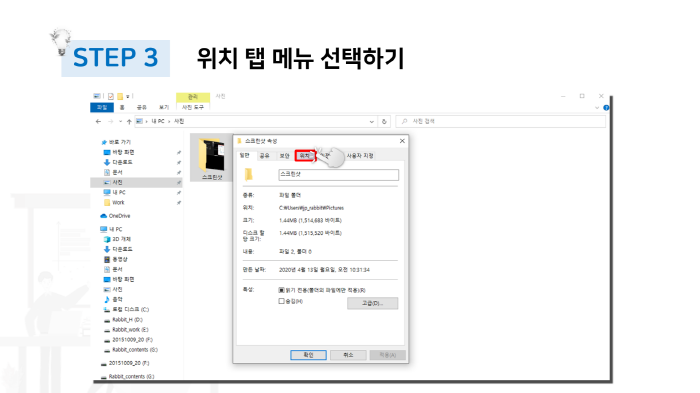700x393 pixels.
Task: Click the yellow 관리 contextual tab
Action: pyautogui.click(x=193, y=97)
